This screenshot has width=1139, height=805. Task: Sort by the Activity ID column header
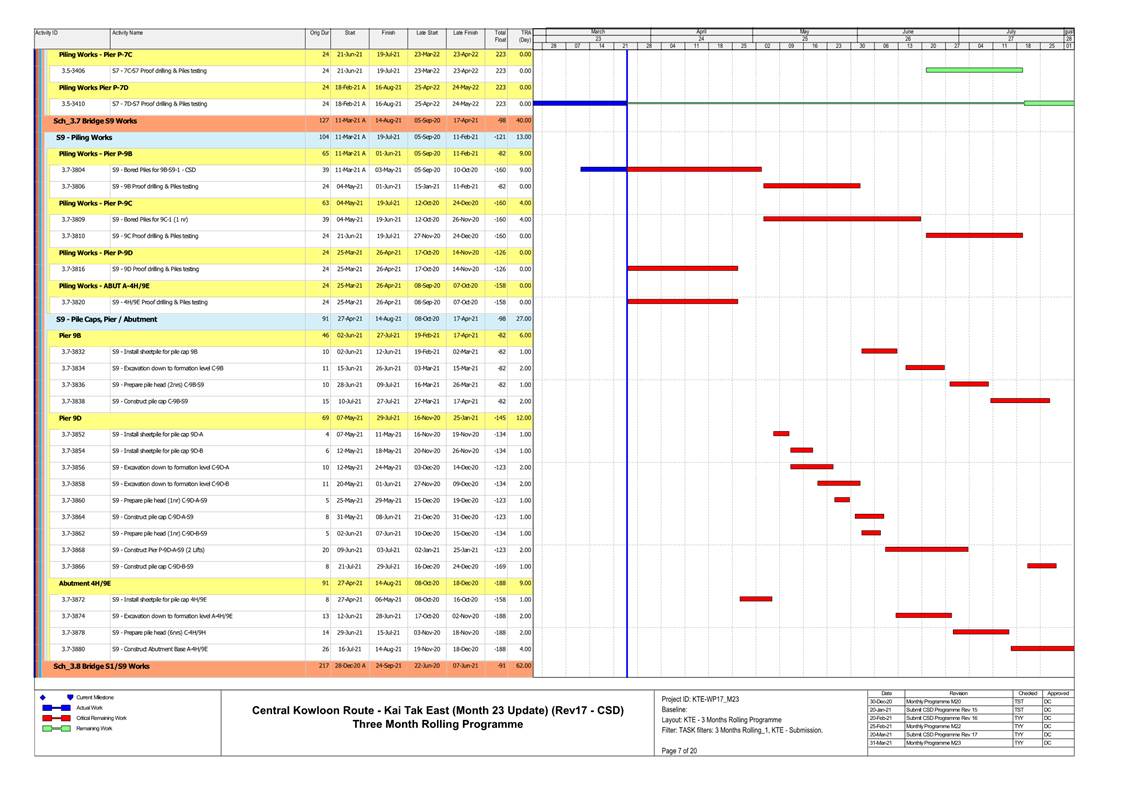point(47,33)
